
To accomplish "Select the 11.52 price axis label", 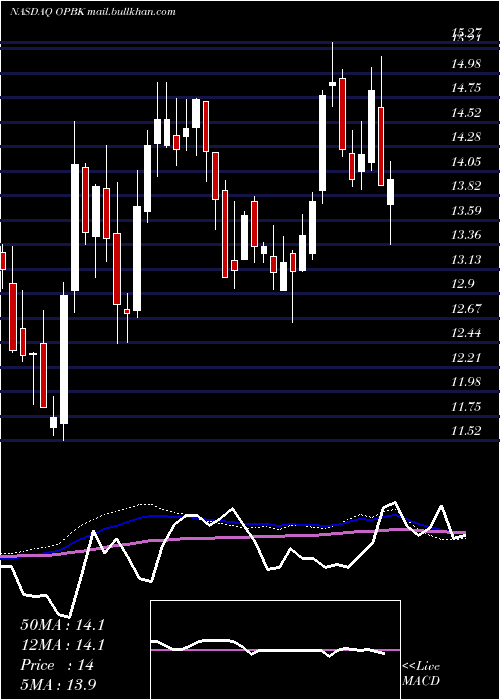I will coord(466,431).
